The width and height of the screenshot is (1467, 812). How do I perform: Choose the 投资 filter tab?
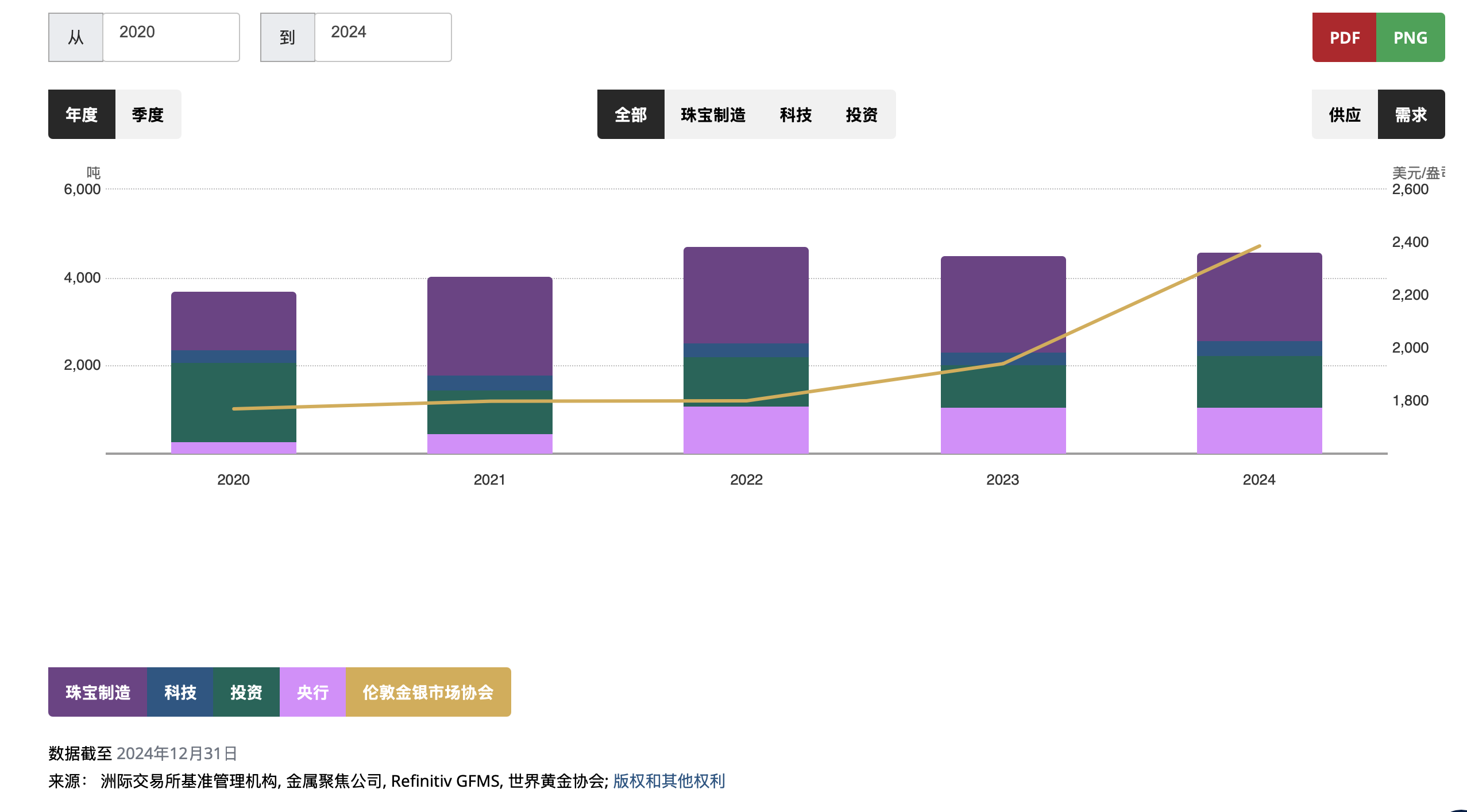click(862, 114)
